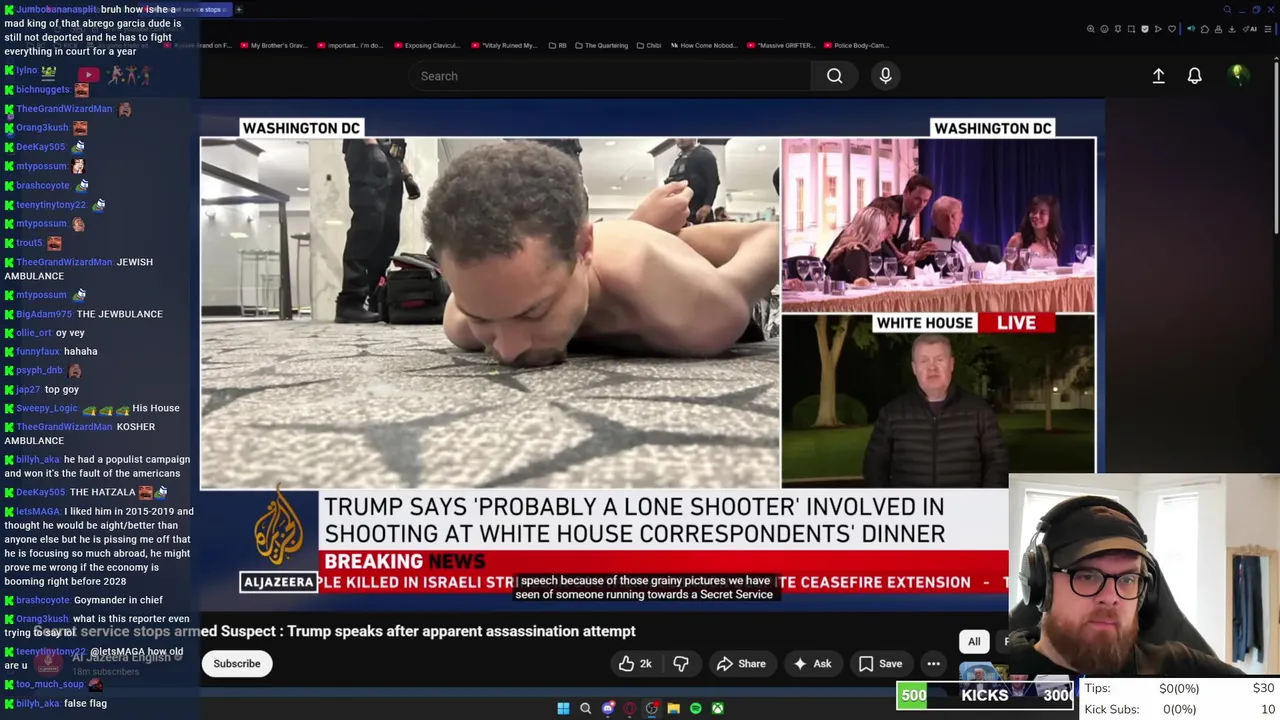The width and height of the screenshot is (1280, 720).
Task: Select the All filter chip
Action: click(974, 642)
